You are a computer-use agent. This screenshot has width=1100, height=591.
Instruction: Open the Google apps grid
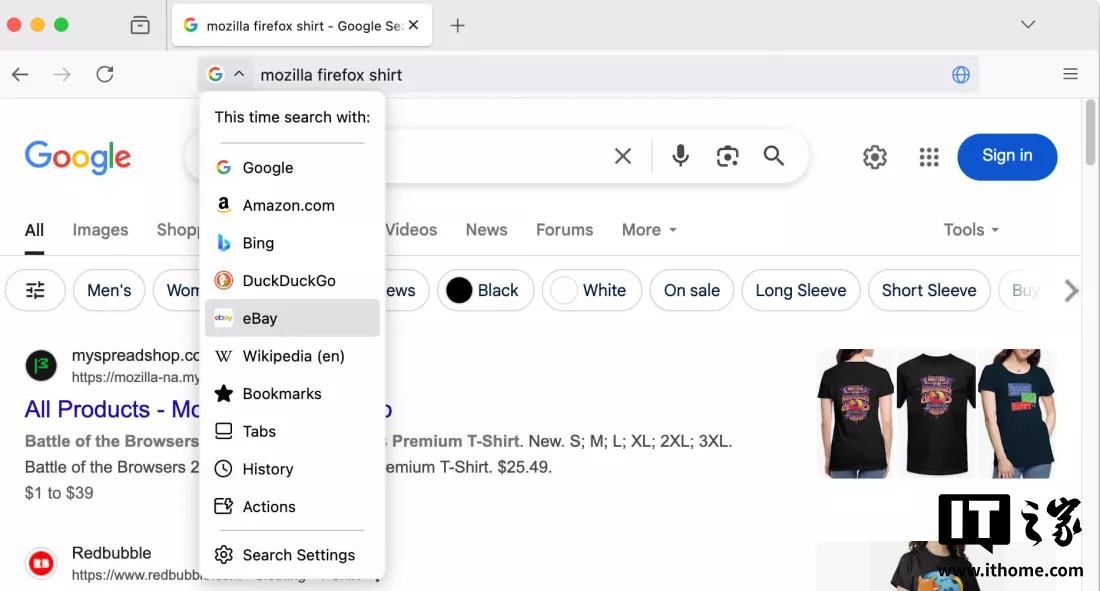point(929,157)
